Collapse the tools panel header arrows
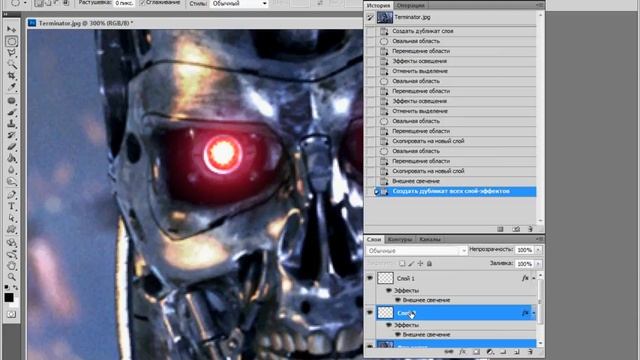640x360 pixels. (x=5, y=15)
